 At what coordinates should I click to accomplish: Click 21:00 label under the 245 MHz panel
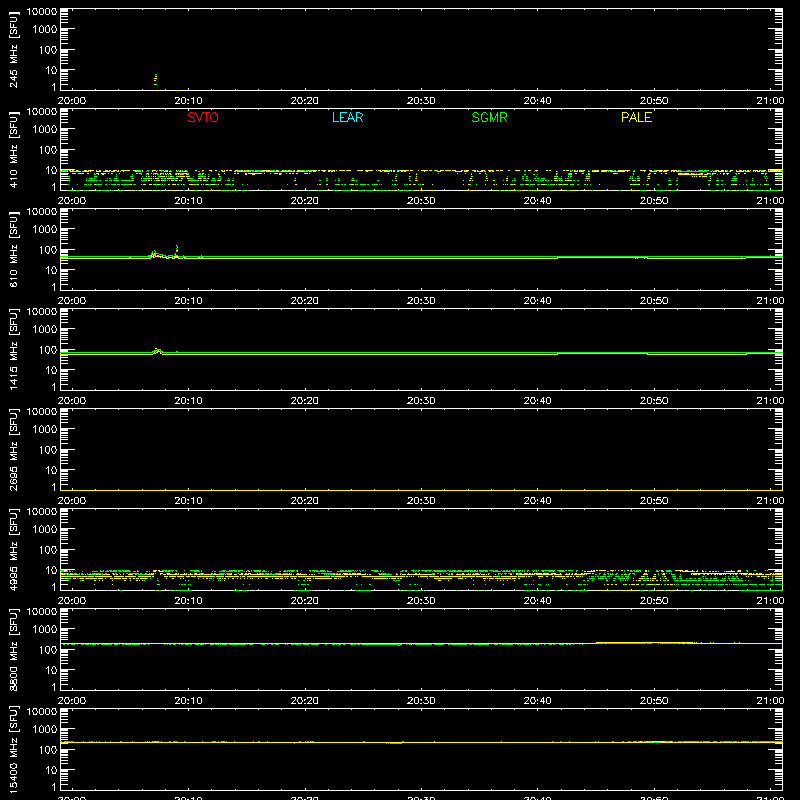tap(770, 101)
